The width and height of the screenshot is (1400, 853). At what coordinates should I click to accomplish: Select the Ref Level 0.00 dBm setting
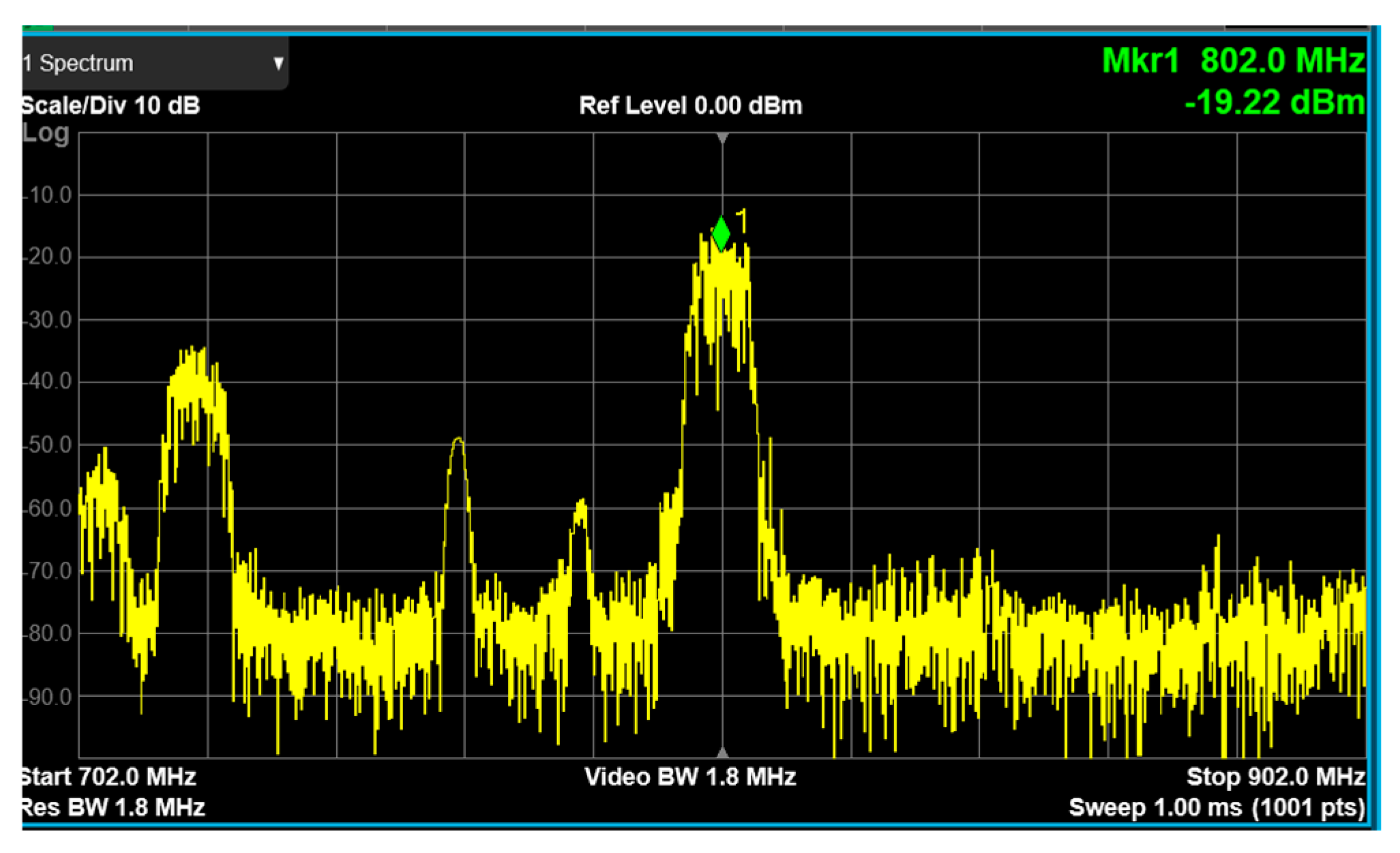pos(690,106)
